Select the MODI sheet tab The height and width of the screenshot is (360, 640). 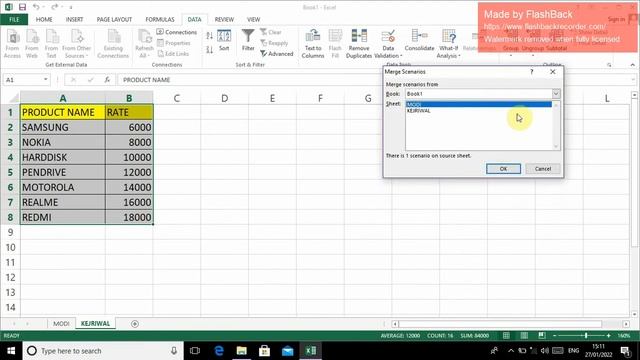(x=61, y=323)
